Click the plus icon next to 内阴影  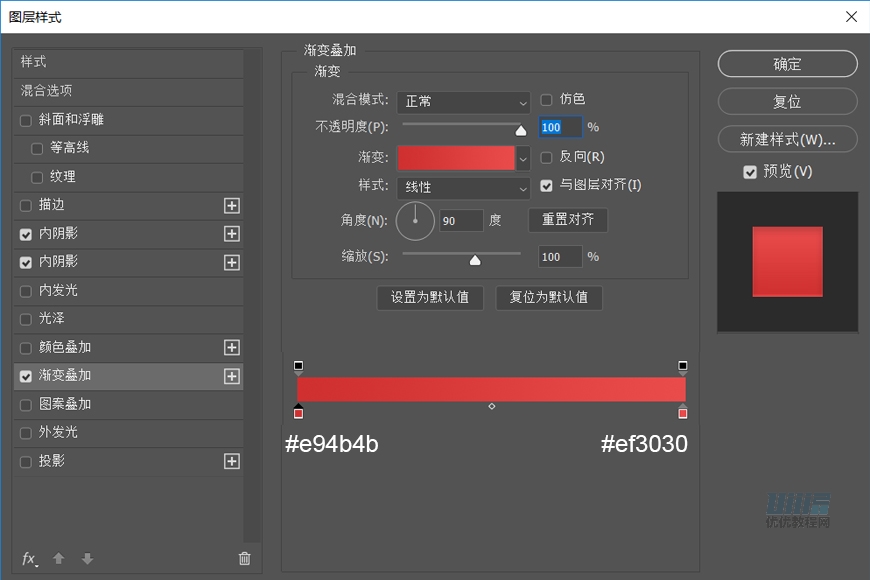[x=232, y=234]
